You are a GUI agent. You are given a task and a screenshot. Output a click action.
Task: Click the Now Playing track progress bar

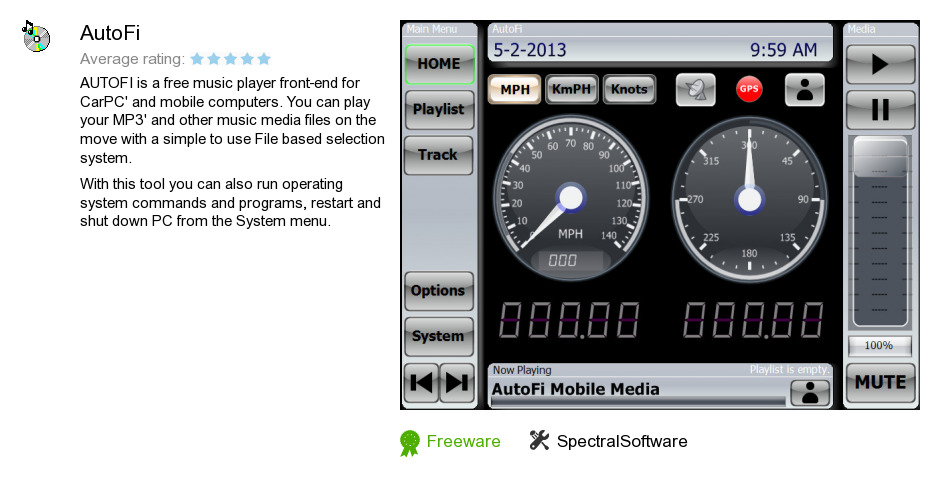tap(637, 402)
